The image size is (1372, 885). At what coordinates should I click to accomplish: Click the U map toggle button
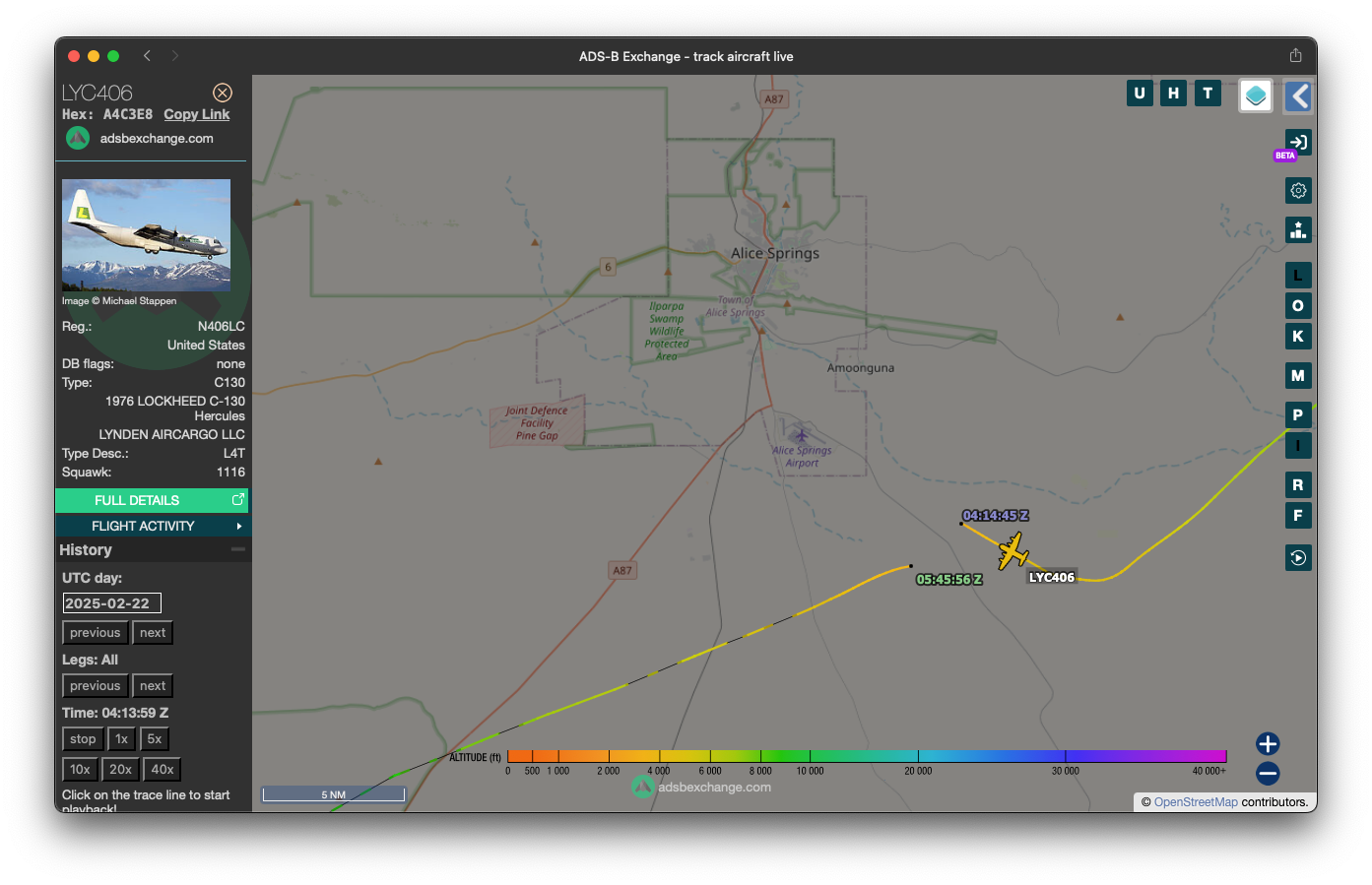tap(1140, 94)
